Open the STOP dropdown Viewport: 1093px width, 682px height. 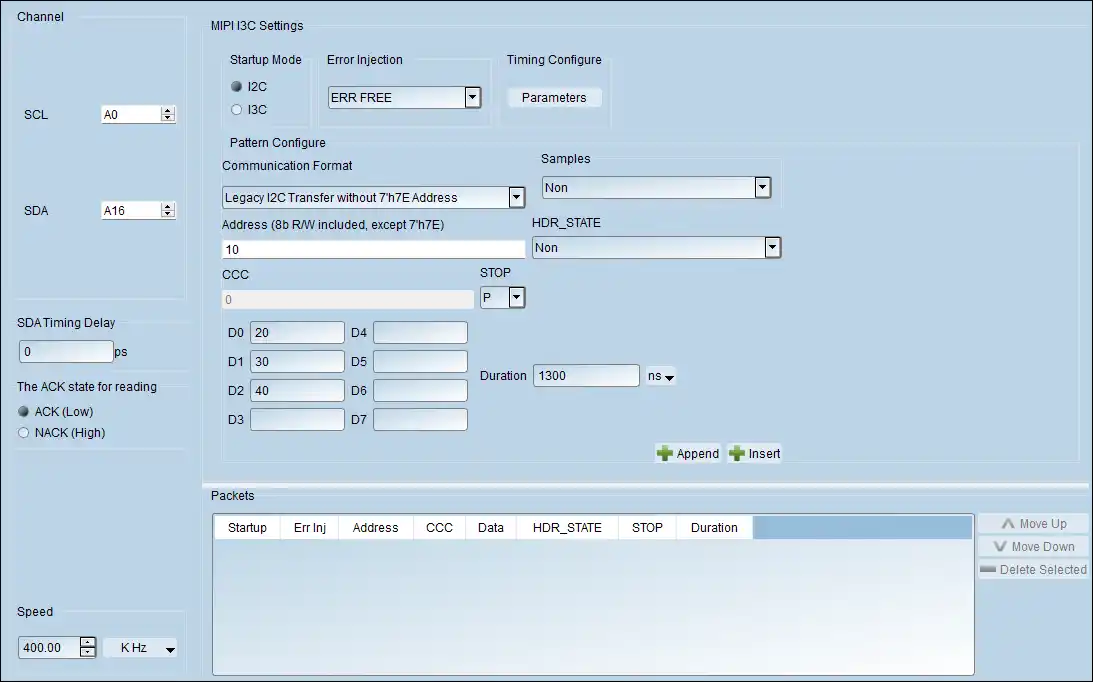click(x=516, y=297)
